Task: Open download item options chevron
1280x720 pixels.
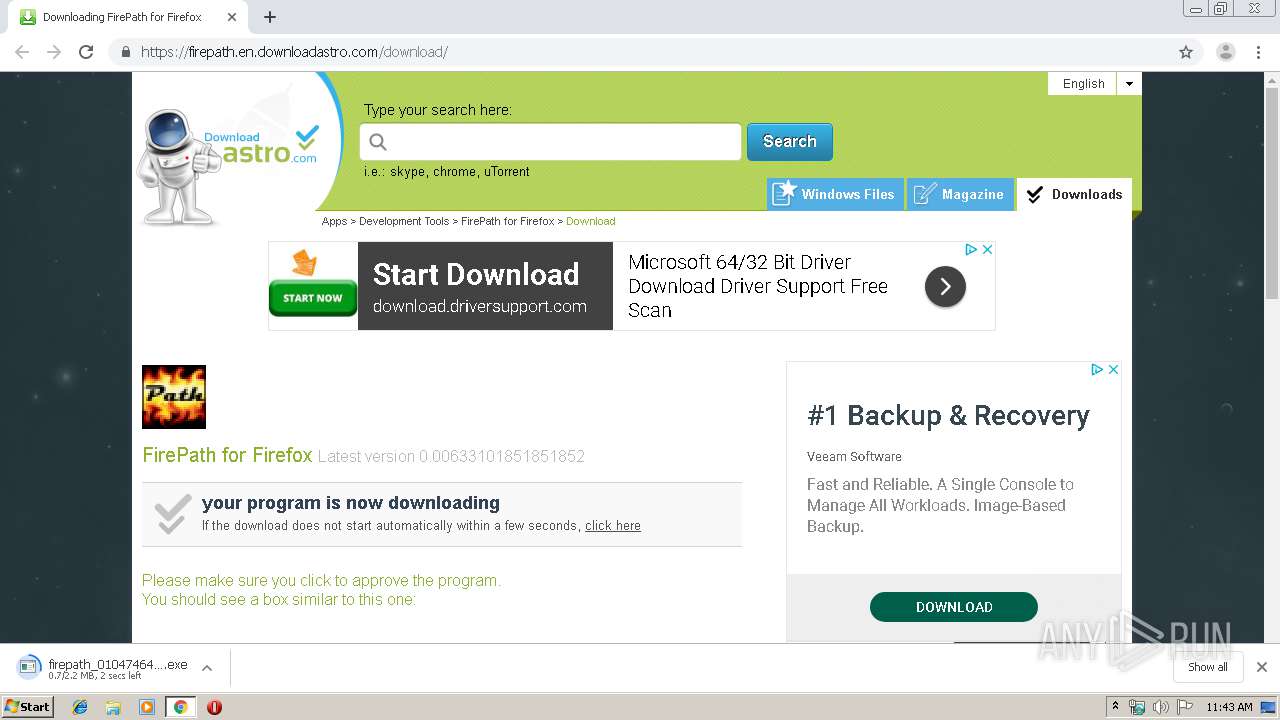Action: (207, 668)
